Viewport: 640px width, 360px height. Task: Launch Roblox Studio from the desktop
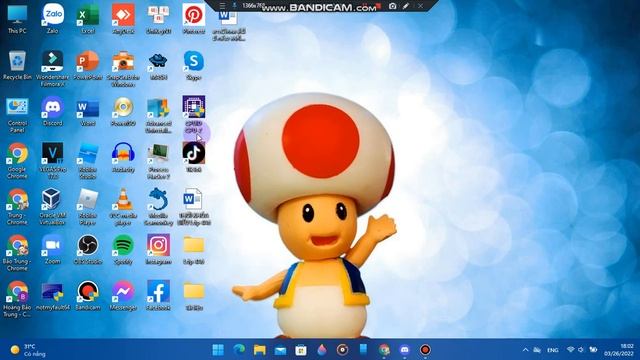88,161
